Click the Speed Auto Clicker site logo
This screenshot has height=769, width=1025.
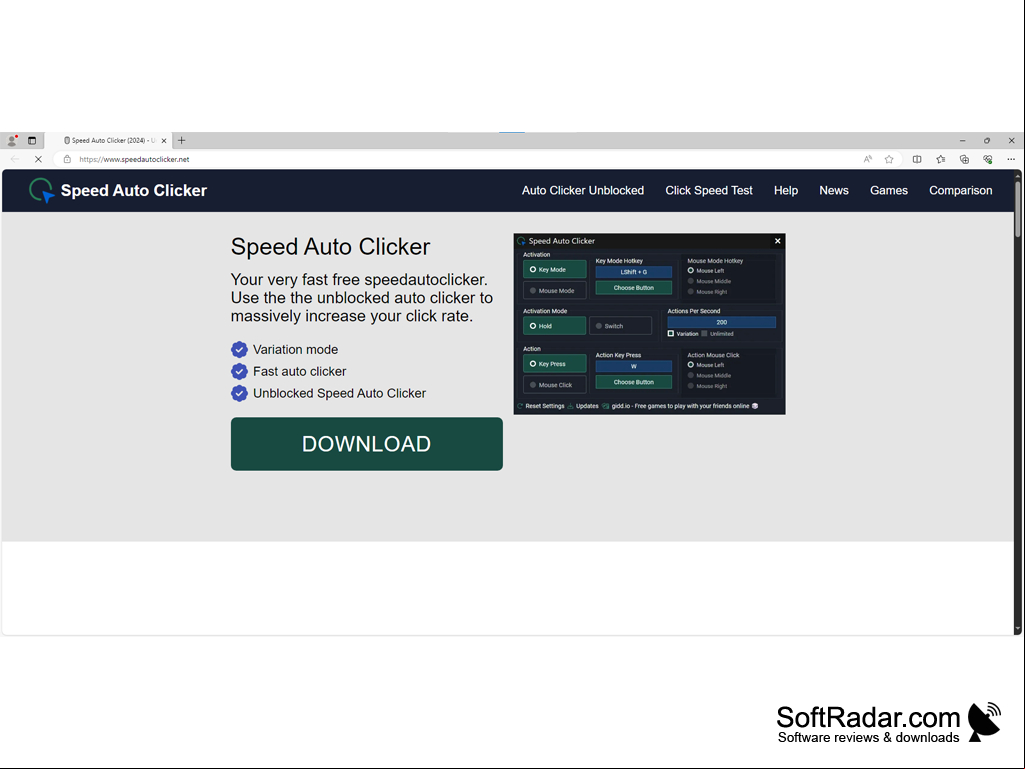41,190
